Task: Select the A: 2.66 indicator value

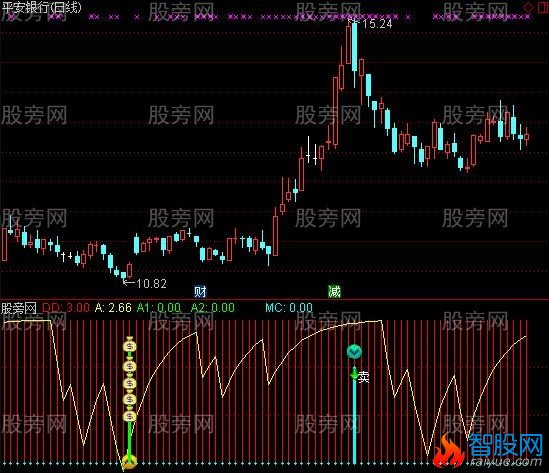Action: (x=113, y=308)
